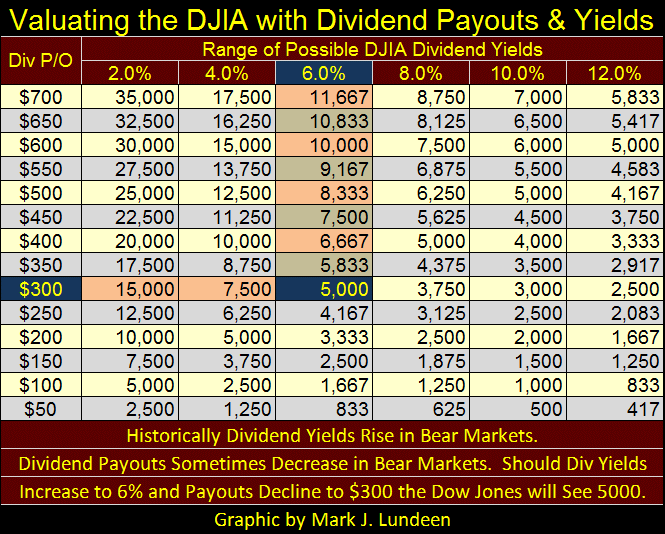Click the 4,375 cell in the $350 row
Image resolution: width=665 pixels, height=534 pixels.
[421, 265]
